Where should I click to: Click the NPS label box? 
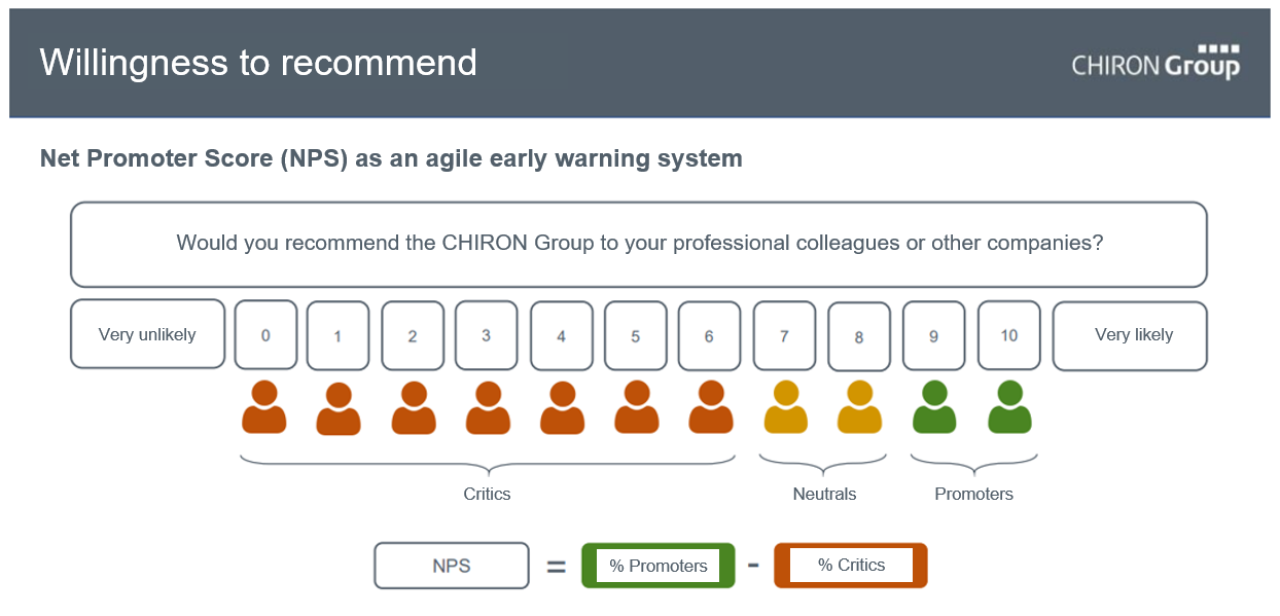point(452,565)
